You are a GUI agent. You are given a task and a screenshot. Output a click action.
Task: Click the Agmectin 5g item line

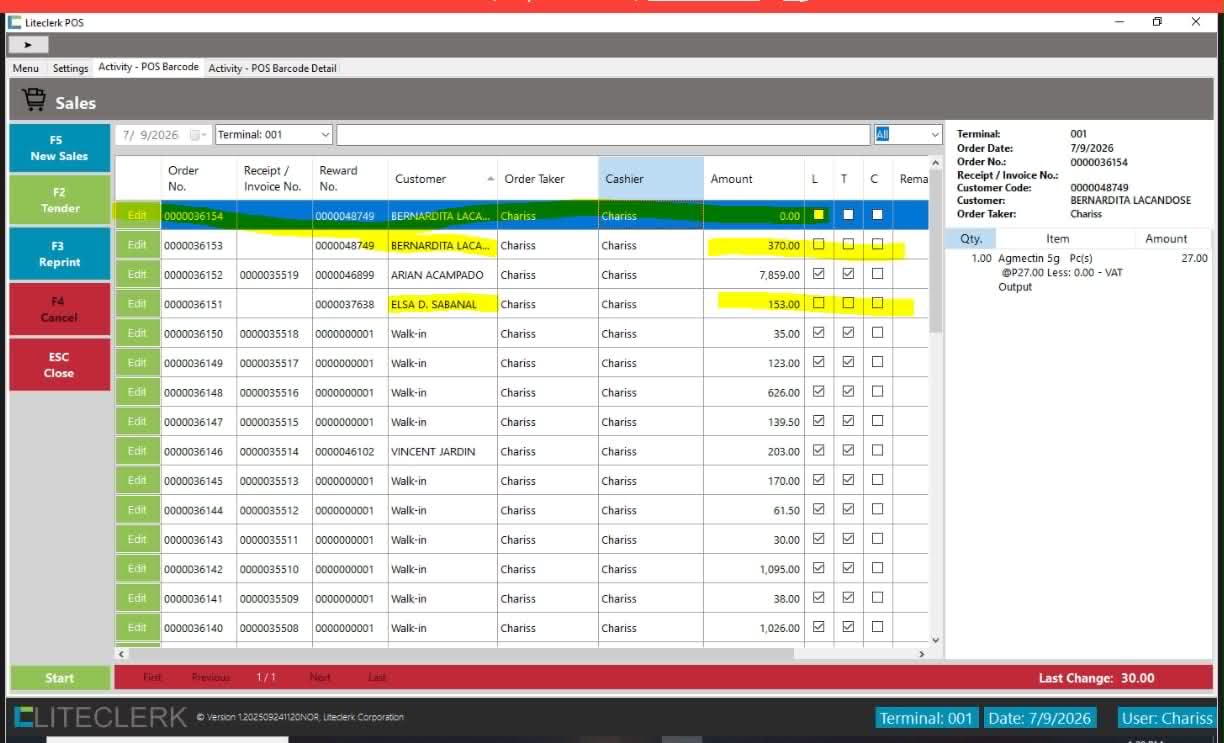[1078, 272]
